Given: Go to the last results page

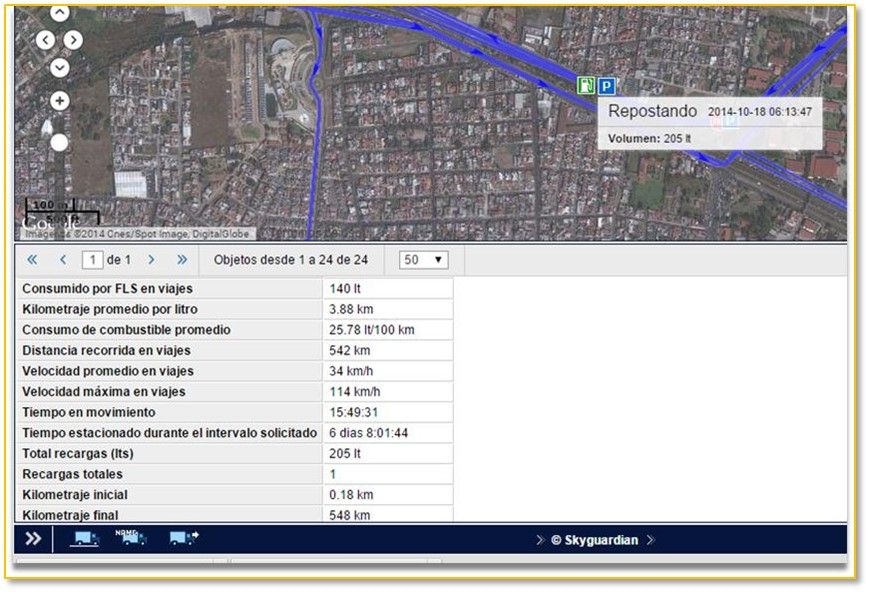Looking at the screenshot, I should click(x=182, y=260).
